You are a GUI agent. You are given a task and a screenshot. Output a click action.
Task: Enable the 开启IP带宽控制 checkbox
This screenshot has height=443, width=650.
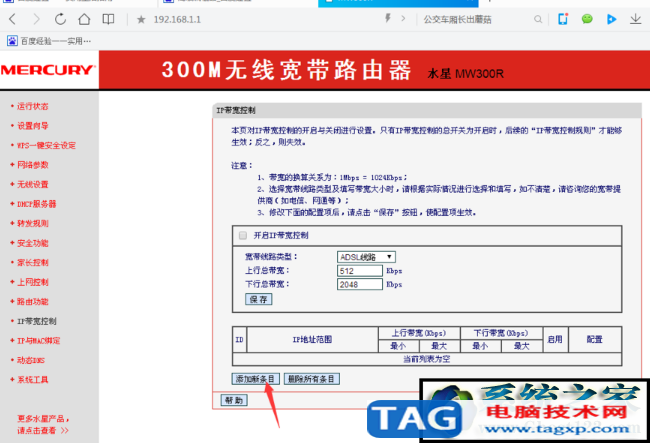[243, 235]
